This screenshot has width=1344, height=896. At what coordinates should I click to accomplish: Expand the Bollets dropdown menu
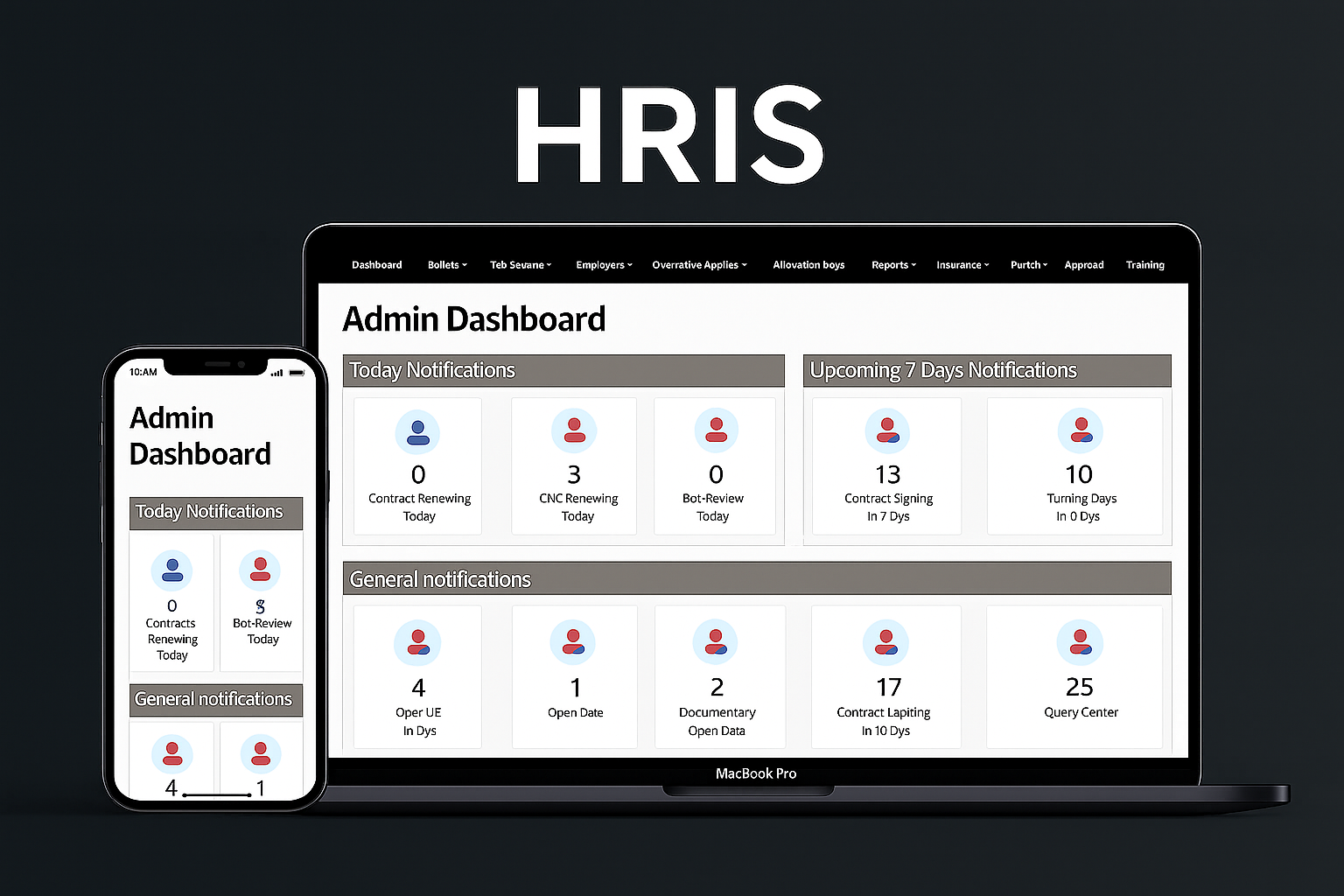coord(447,265)
